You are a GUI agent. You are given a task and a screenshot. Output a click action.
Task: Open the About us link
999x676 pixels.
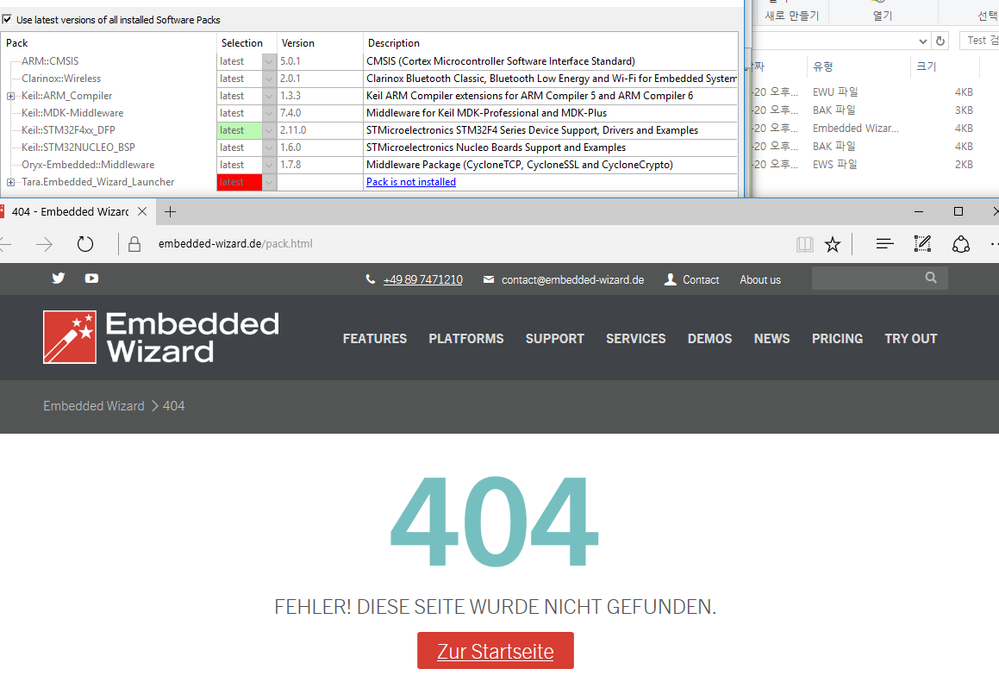tap(760, 280)
